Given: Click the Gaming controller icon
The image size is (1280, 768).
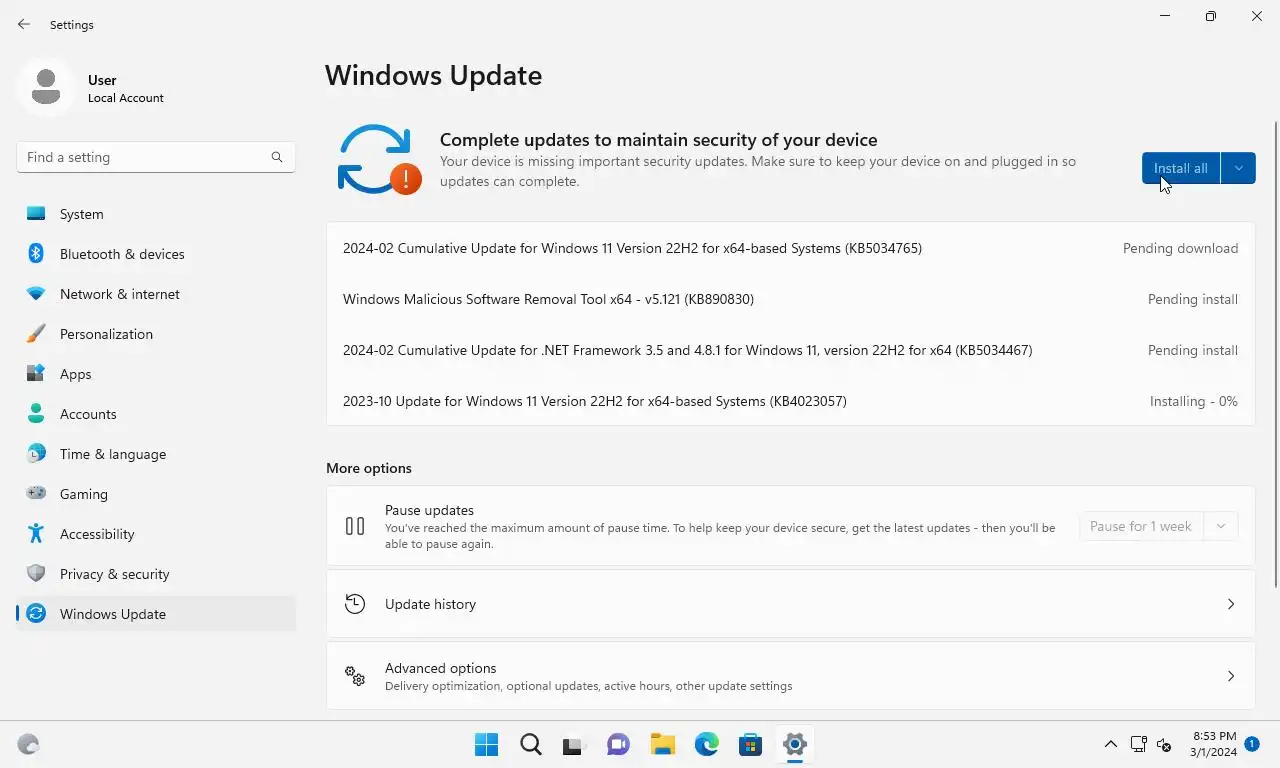Looking at the screenshot, I should [36, 494].
